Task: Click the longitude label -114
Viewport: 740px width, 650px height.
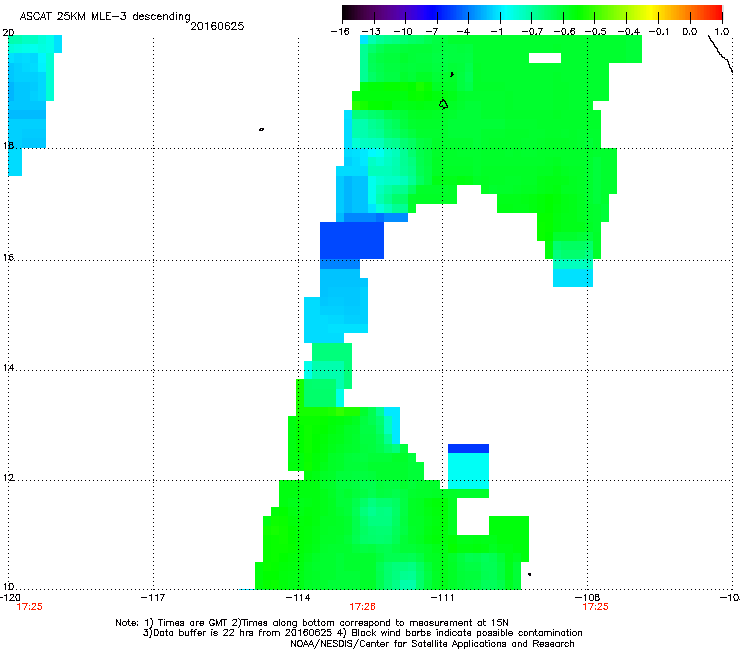Action: [298, 598]
